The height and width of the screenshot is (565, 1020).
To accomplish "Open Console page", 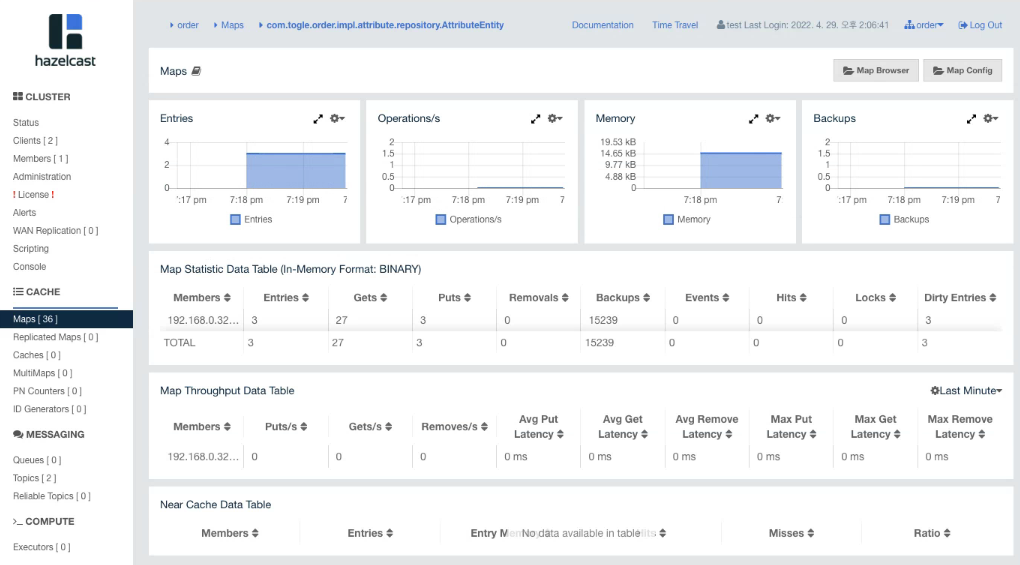I will point(29,267).
